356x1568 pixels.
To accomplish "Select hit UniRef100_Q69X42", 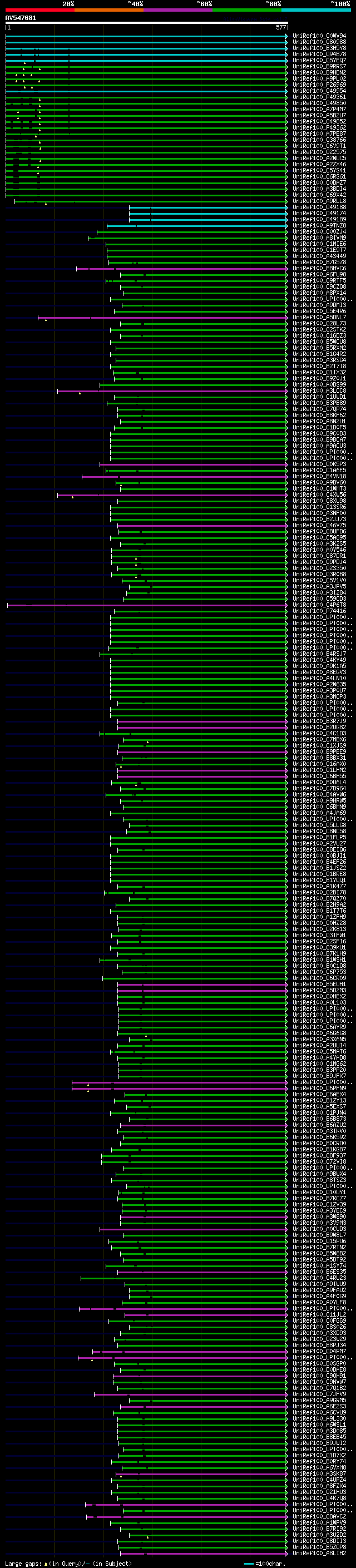I will [x=319, y=195].
